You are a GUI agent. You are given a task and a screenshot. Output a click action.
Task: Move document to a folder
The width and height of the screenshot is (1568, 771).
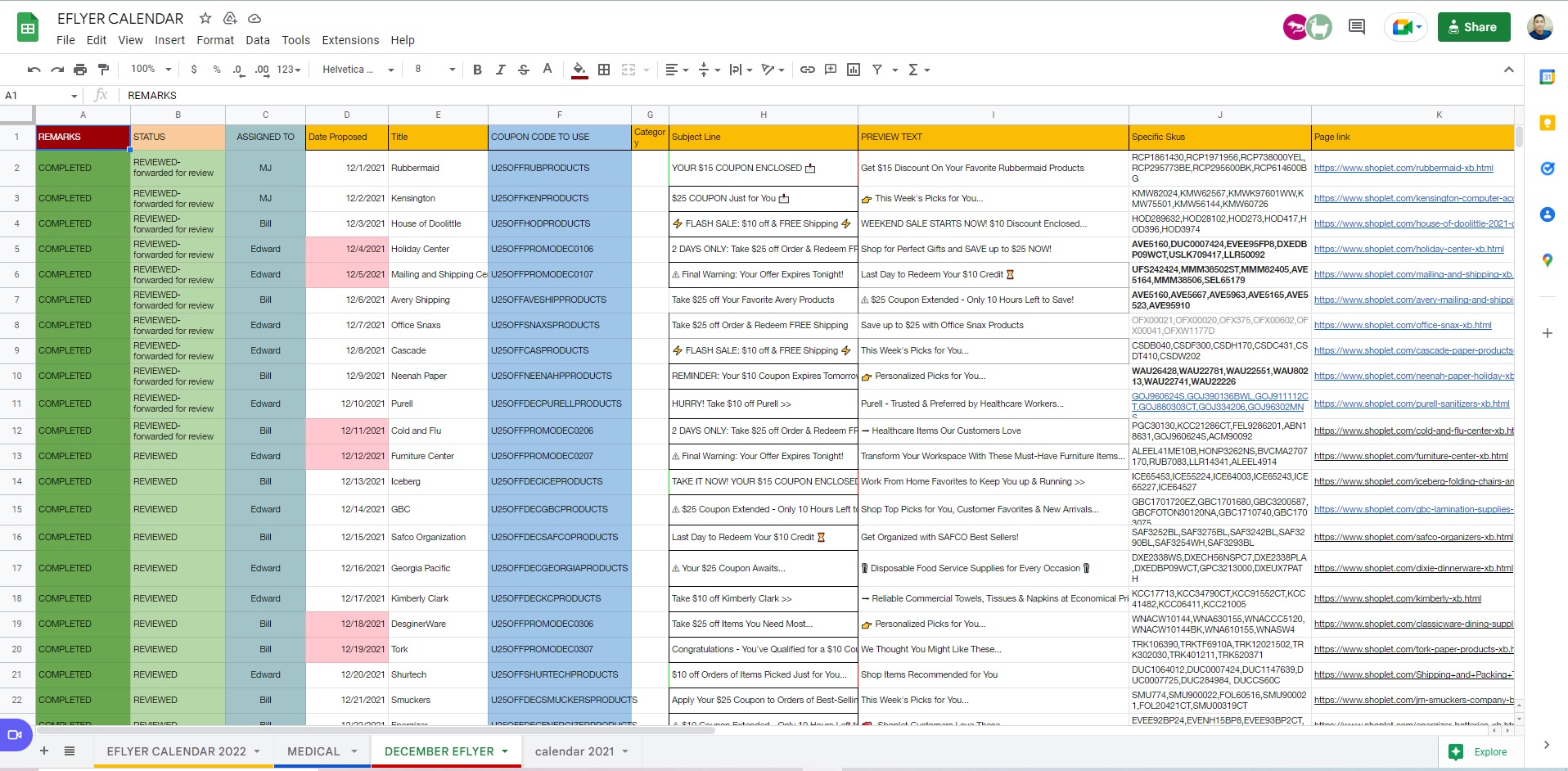pos(230,18)
